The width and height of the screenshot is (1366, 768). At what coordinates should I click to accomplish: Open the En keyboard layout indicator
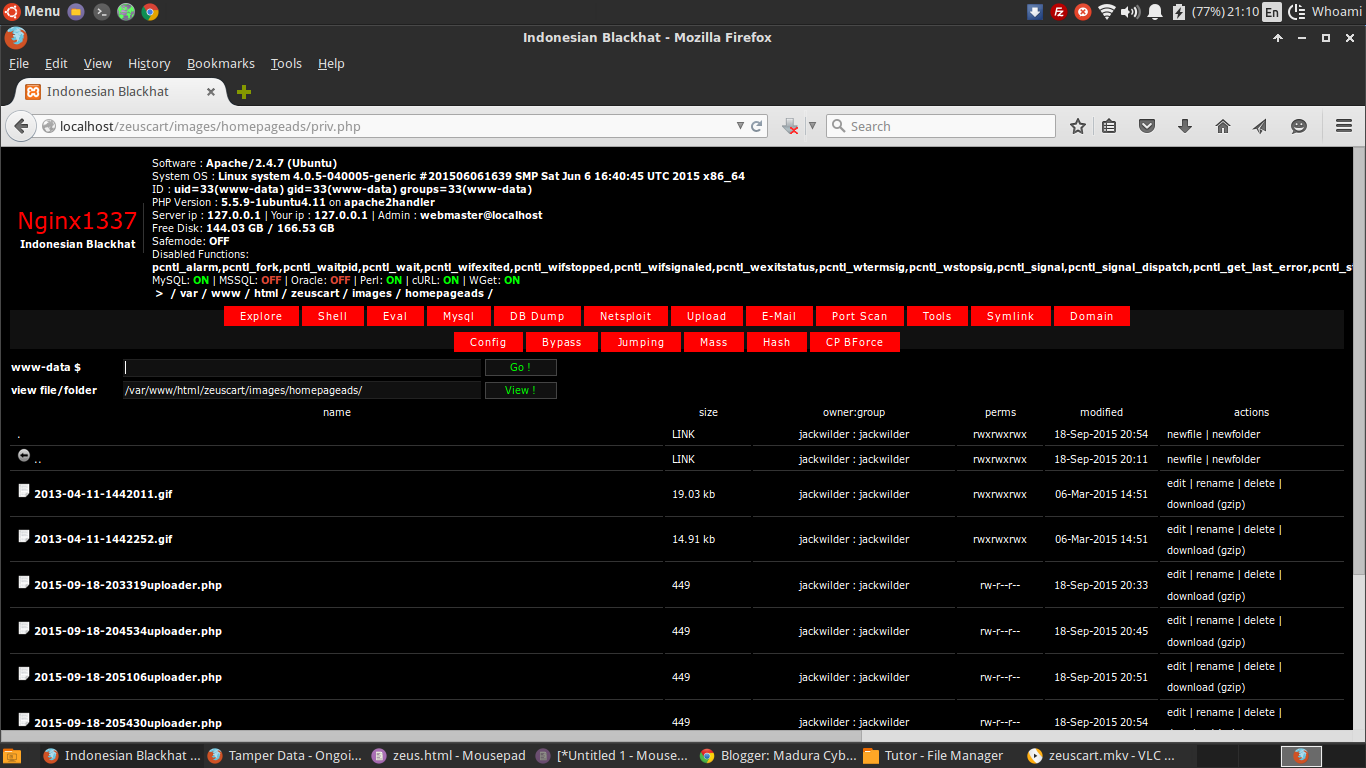coord(1272,12)
